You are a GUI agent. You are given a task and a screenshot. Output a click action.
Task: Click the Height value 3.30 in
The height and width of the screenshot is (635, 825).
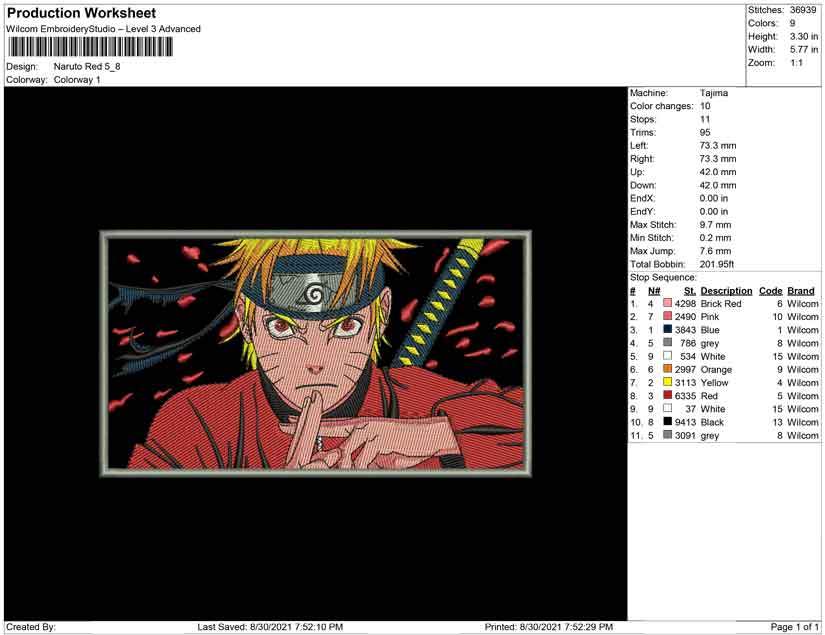tap(803, 36)
